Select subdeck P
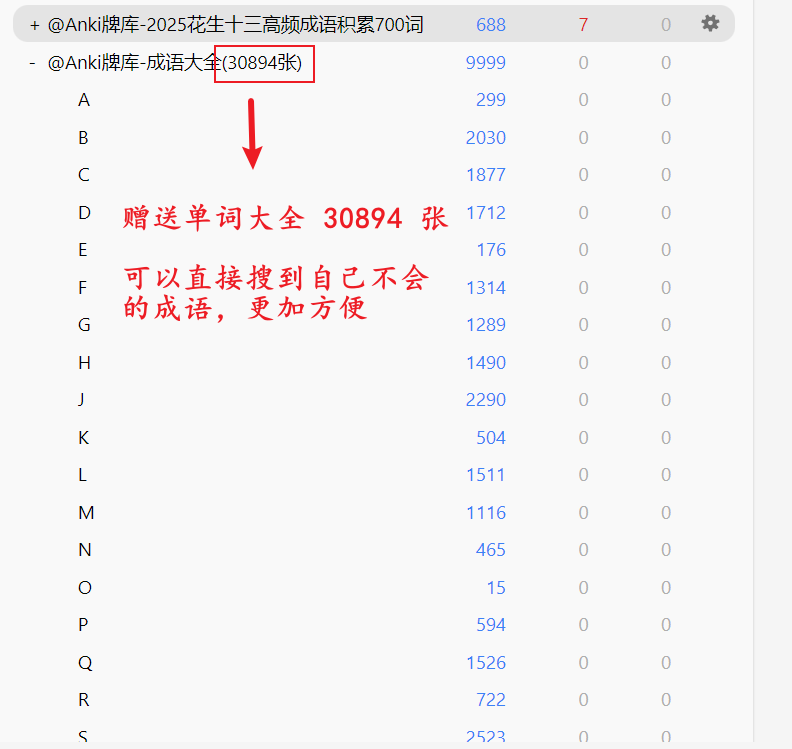The image size is (792, 749). tap(83, 625)
